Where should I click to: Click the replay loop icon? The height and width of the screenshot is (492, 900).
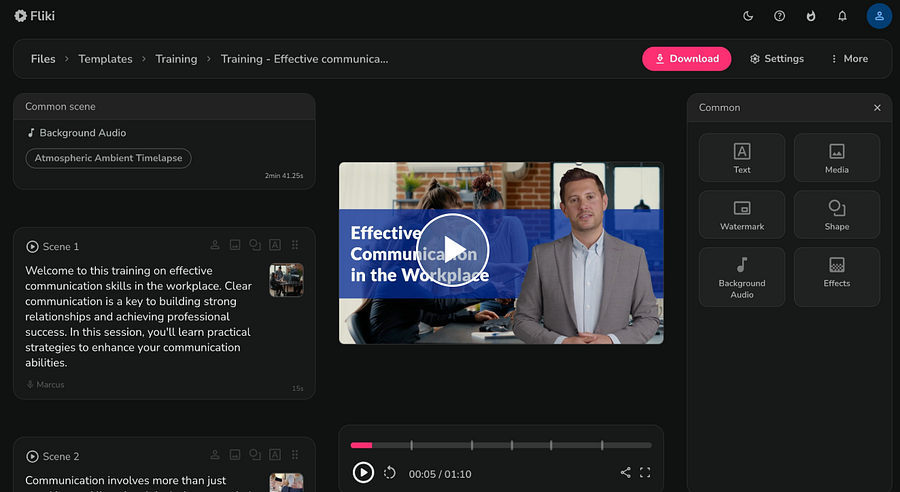(x=390, y=472)
